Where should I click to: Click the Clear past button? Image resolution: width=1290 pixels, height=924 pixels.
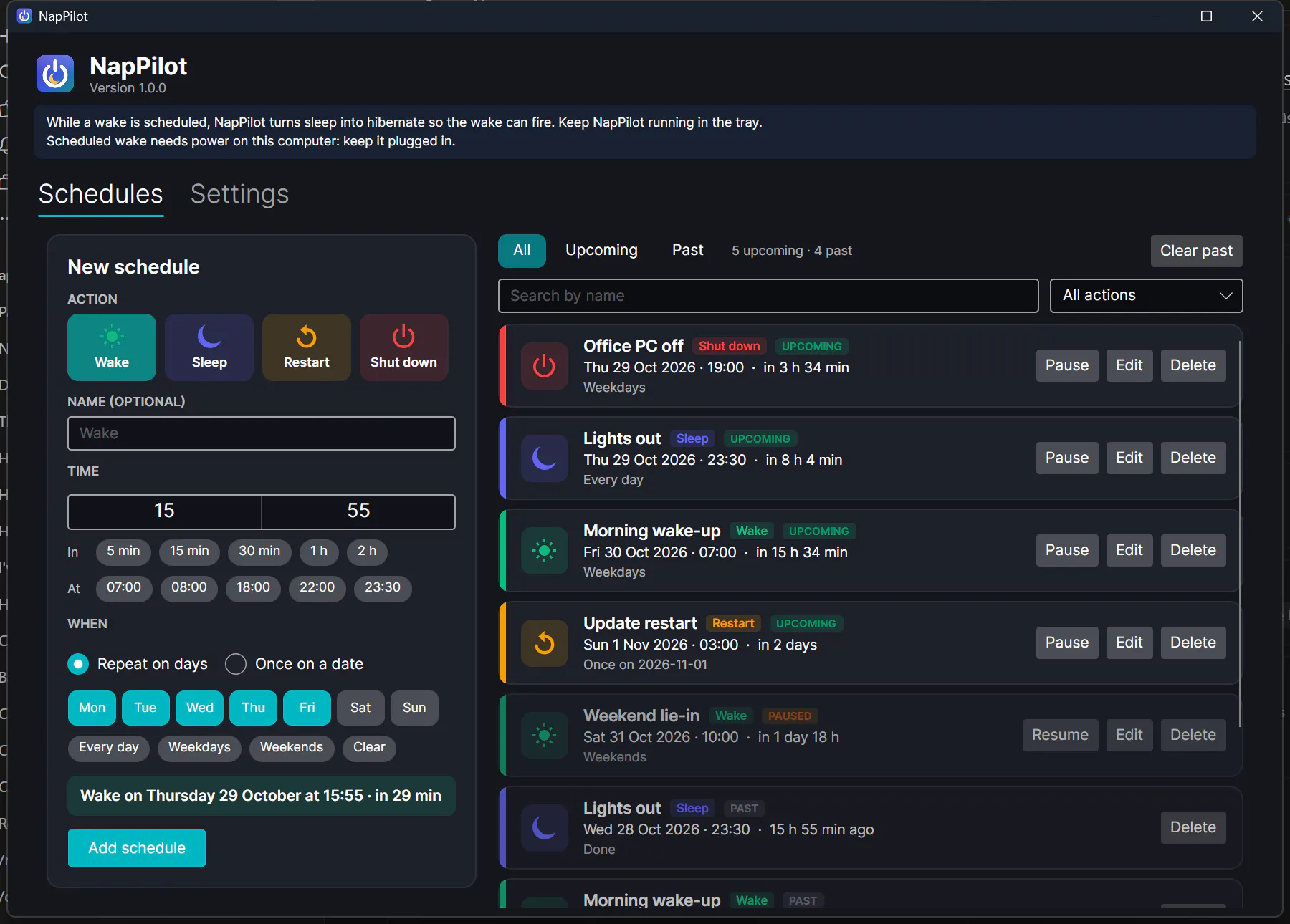[x=1196, y=251]
